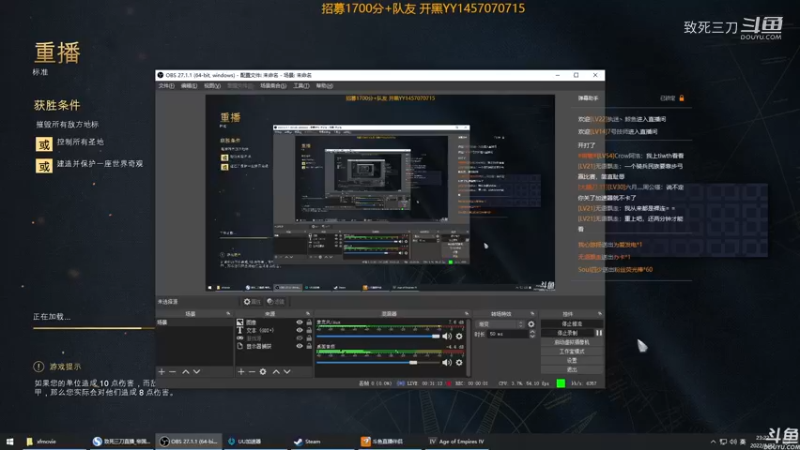Remove selected scene with minus icon

(x=172, y=372)
